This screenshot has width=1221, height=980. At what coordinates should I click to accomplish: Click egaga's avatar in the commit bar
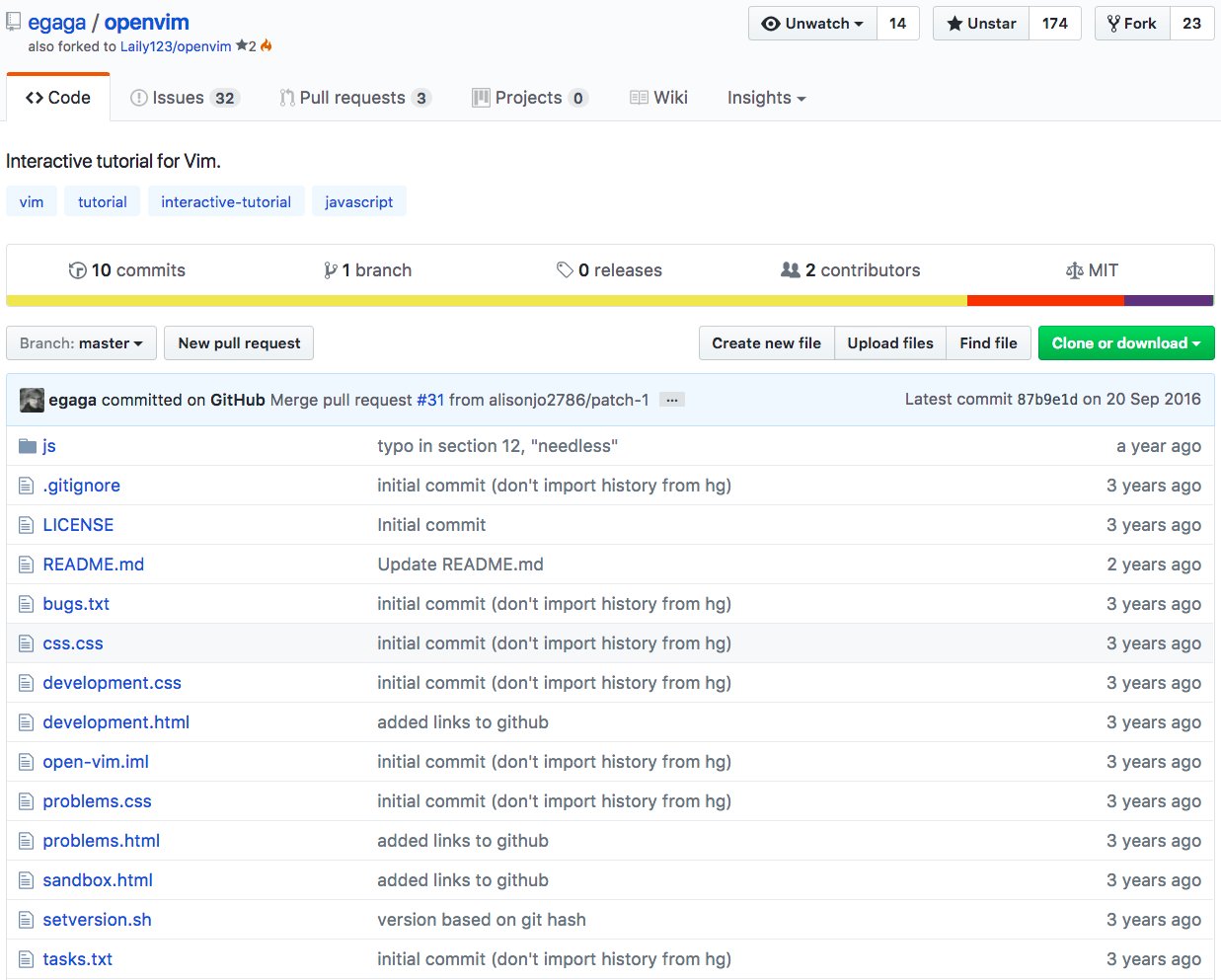point(32,400)
